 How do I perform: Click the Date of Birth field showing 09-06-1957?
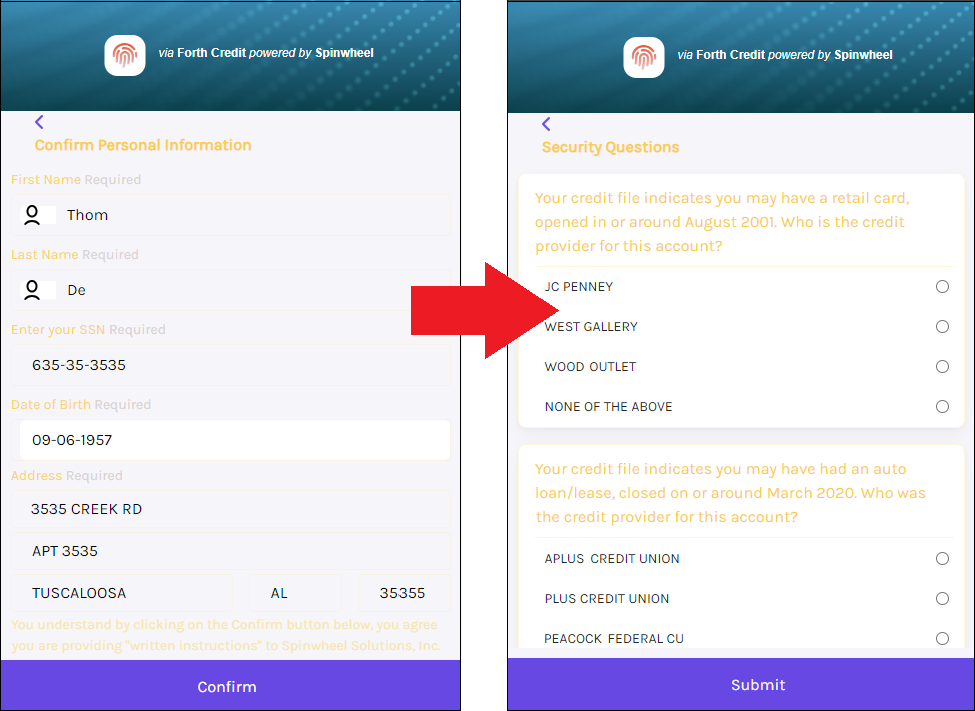click(234, 439)
